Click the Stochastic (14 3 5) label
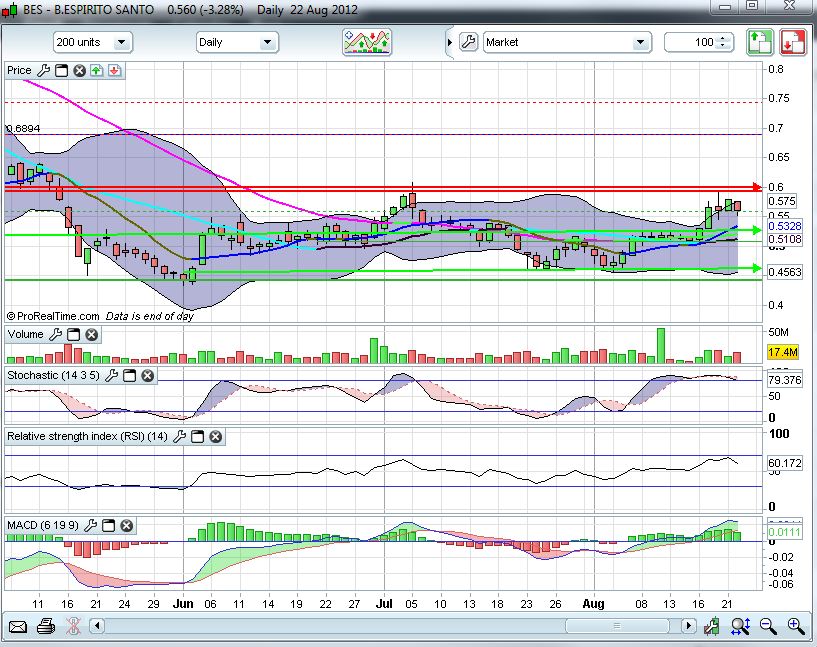This screenshot has width=817, height=647. [x=53, y=375]
